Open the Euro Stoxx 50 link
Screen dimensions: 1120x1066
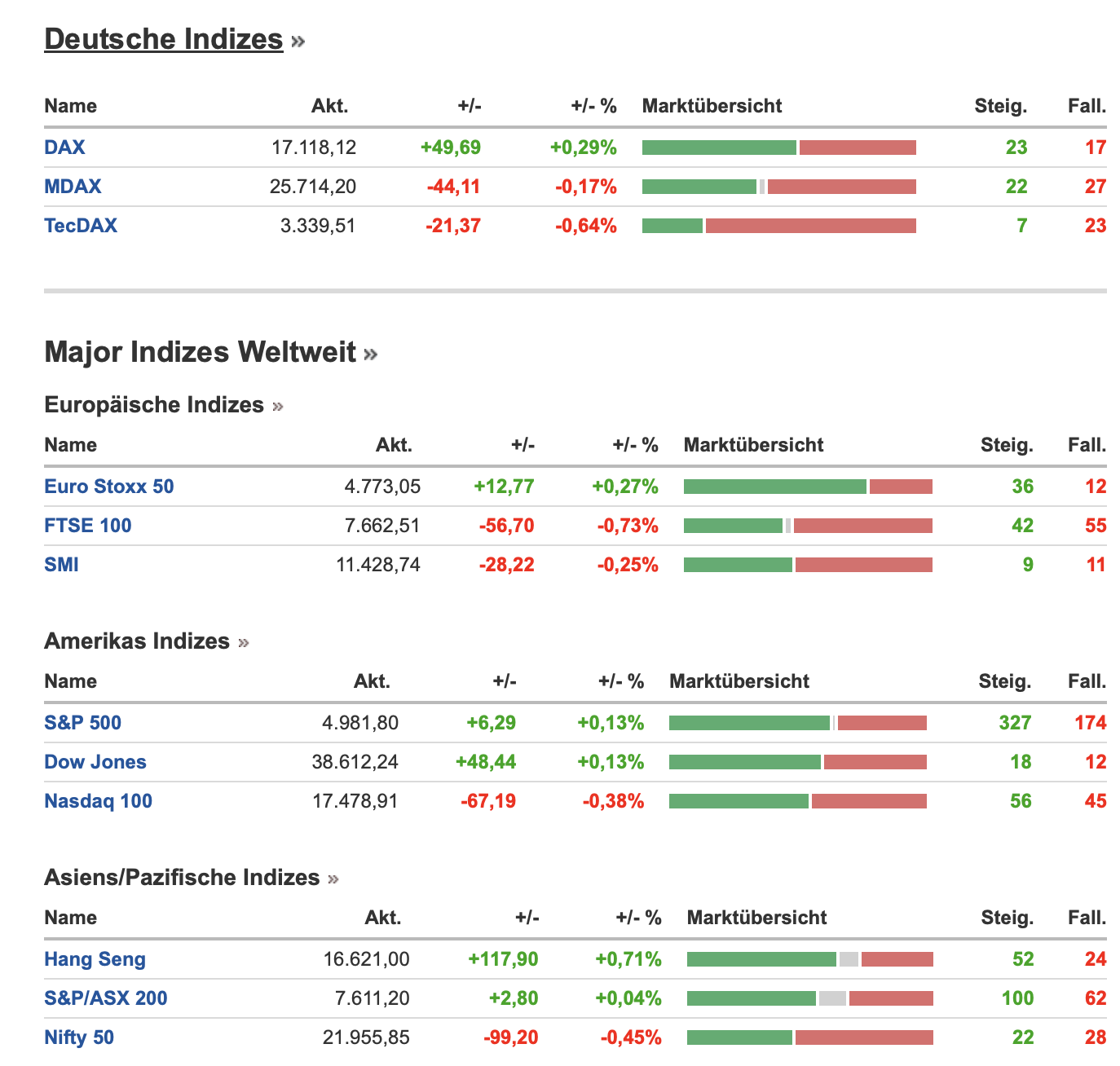(x=108, y=487)
